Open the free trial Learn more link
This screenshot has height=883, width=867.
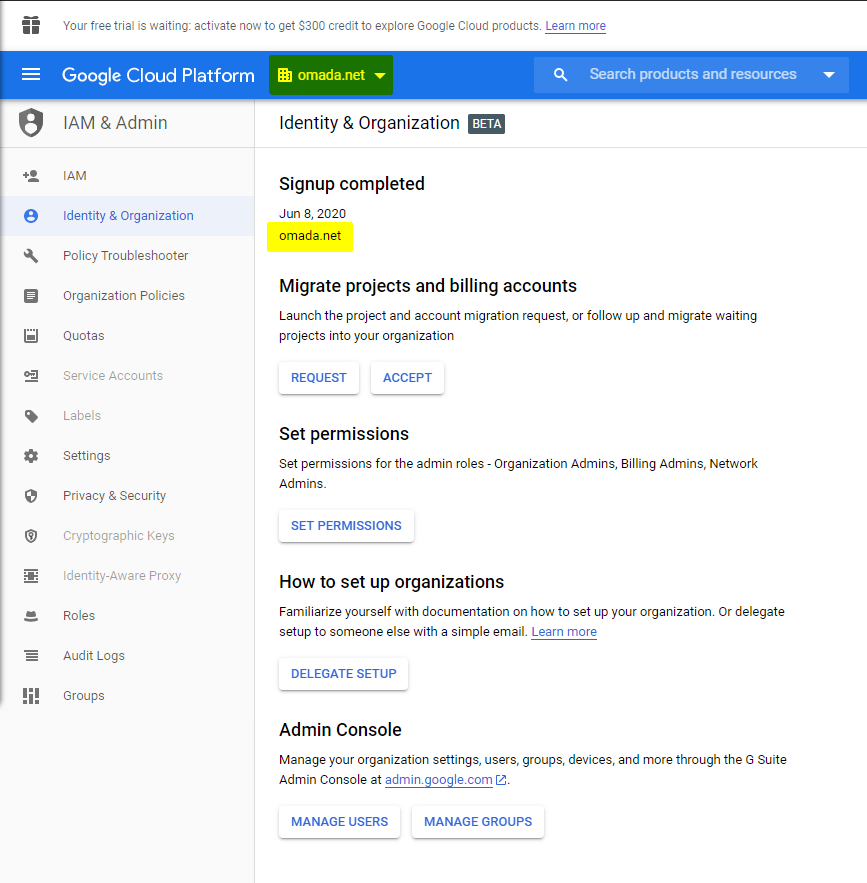575,26
